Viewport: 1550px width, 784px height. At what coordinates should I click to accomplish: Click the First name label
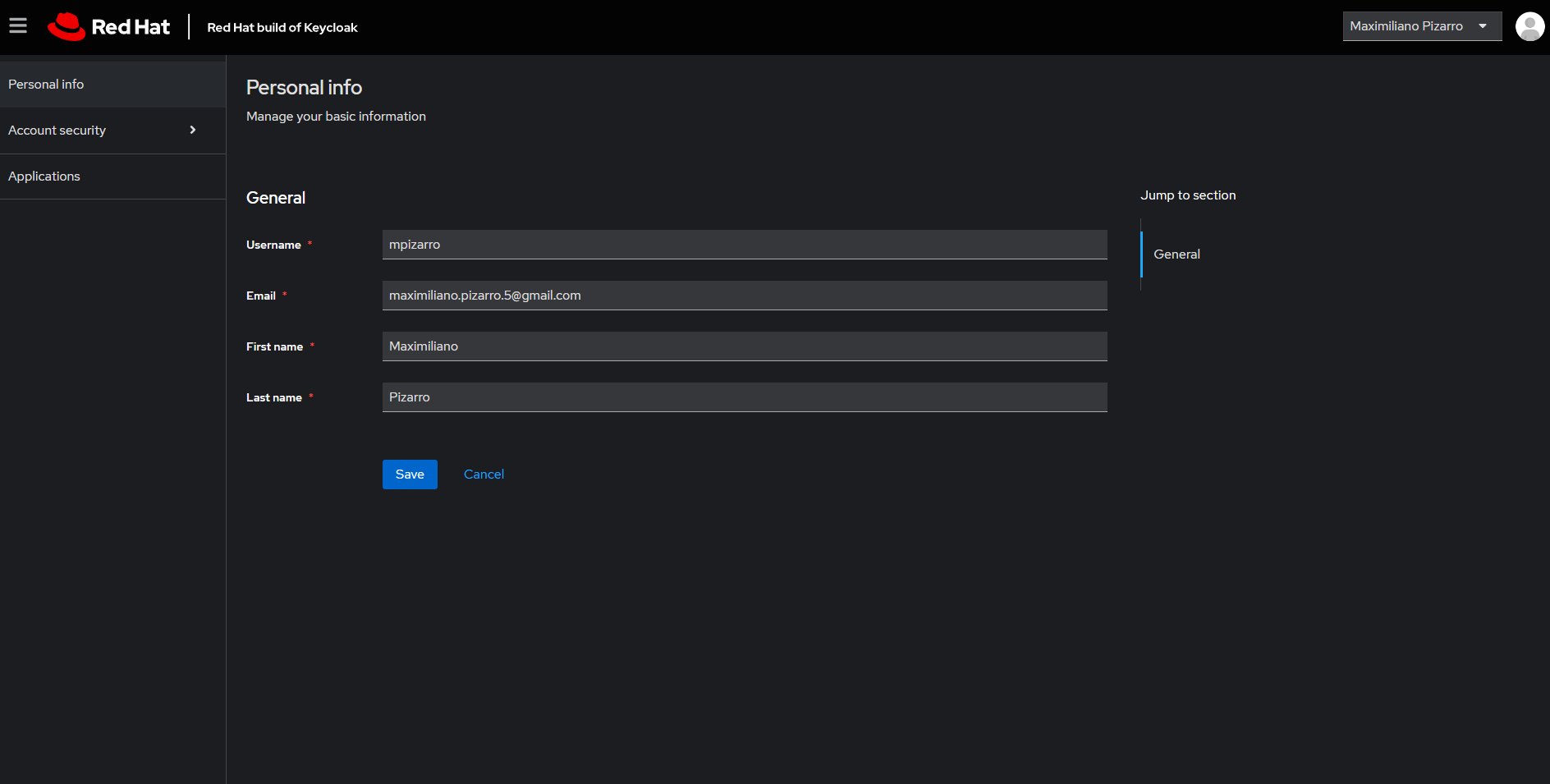(274, 347)
